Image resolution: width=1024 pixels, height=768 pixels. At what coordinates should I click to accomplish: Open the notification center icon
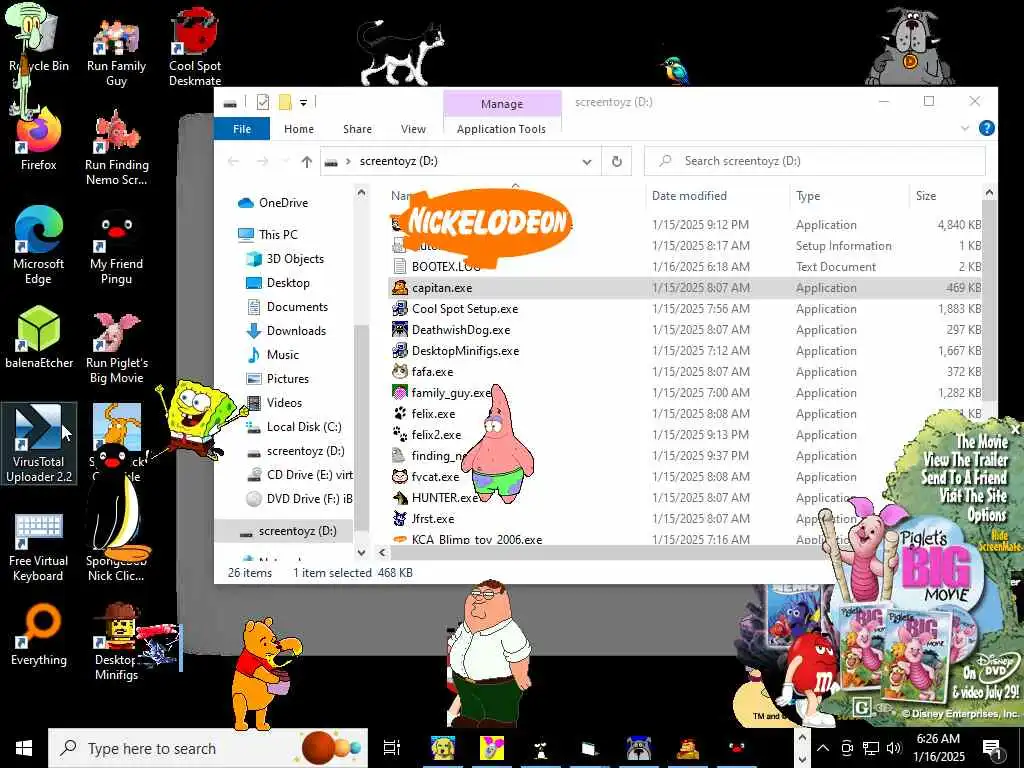tap(993, 749)
